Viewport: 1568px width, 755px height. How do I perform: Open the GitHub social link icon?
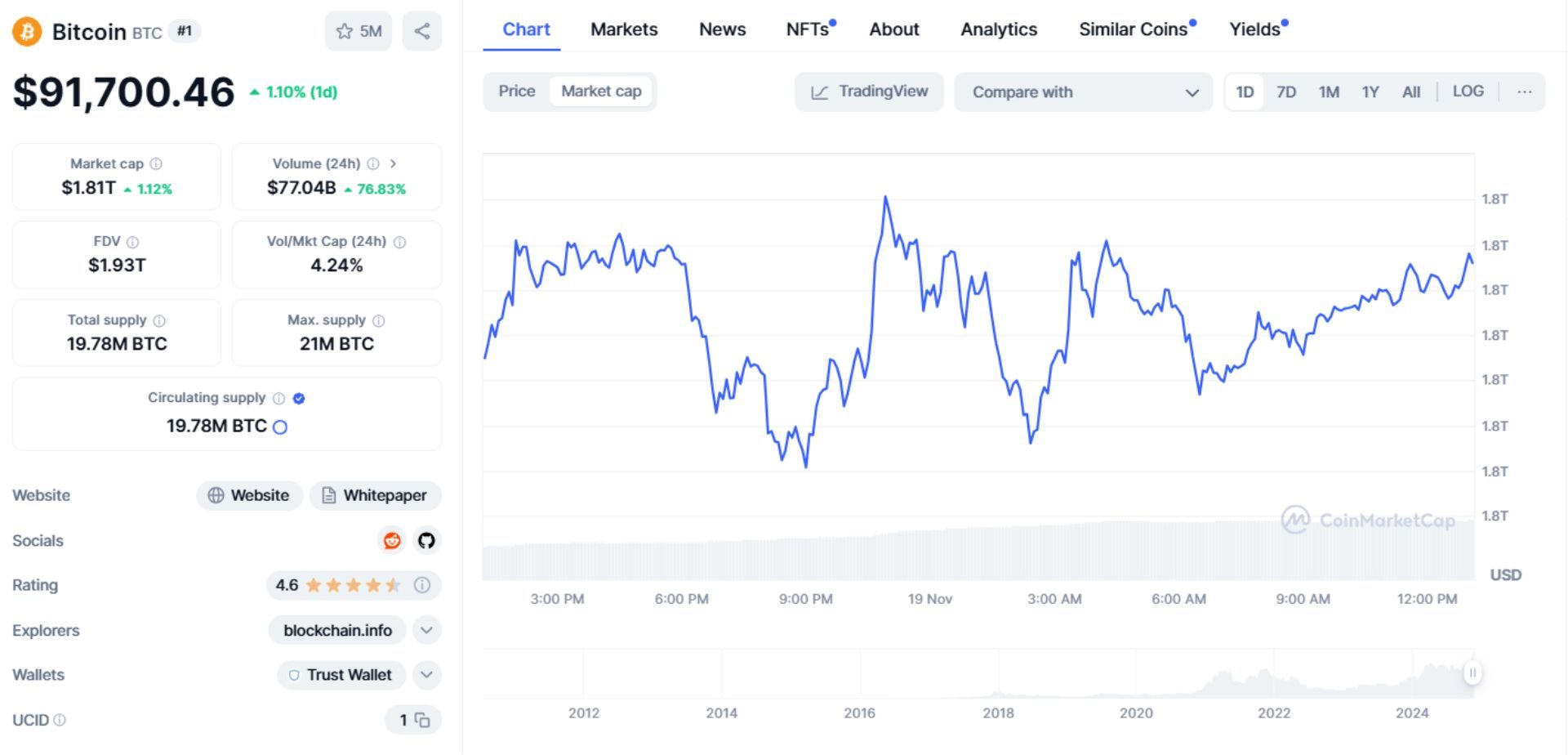click(x=426, y=540)
